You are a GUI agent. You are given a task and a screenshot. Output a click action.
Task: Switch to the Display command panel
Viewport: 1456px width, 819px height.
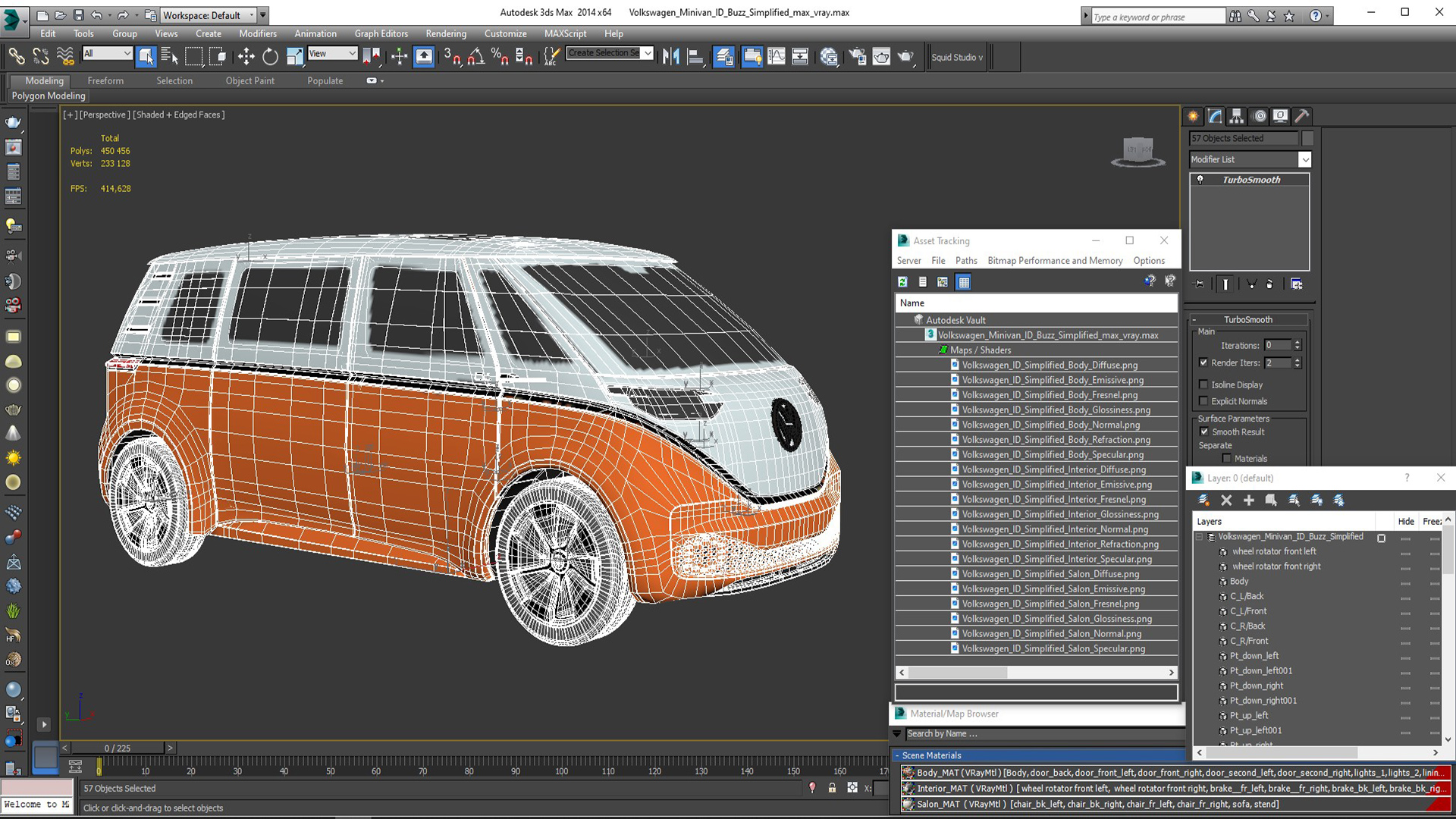point(1281,116)
